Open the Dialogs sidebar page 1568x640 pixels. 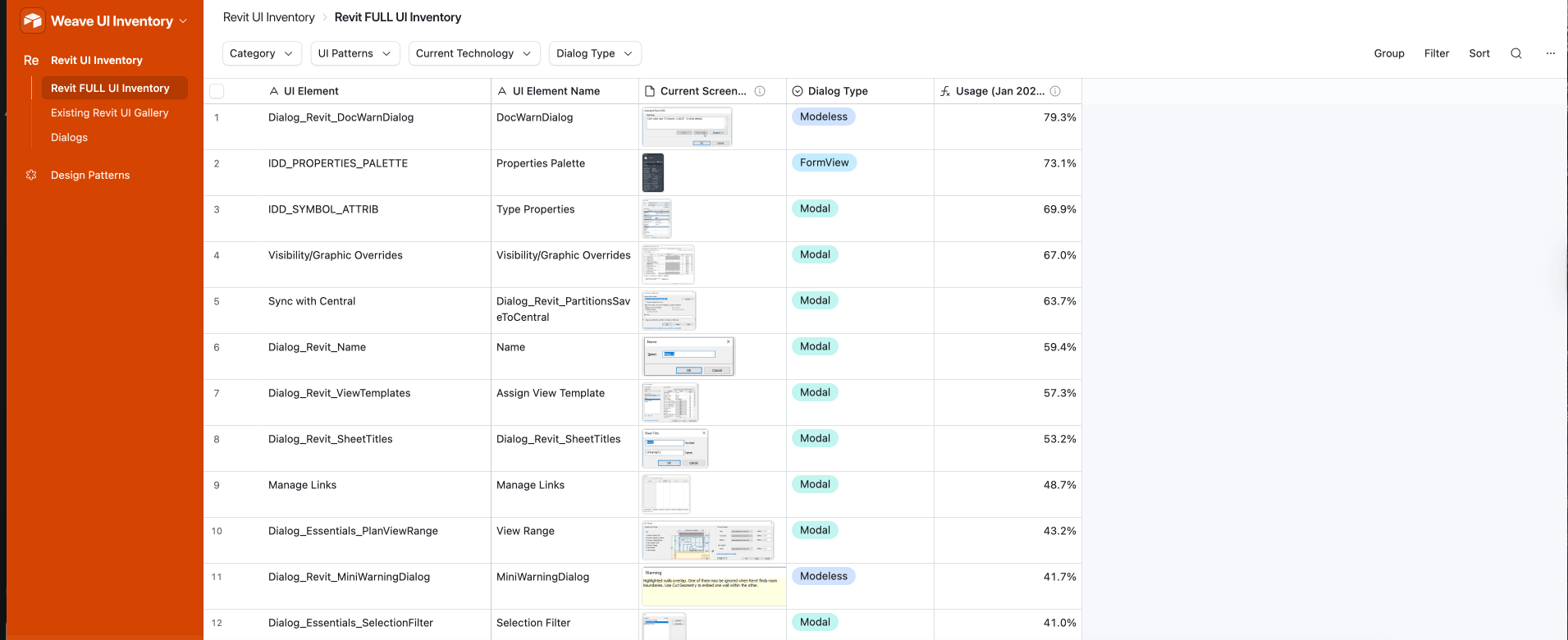(x=69, y=137)
